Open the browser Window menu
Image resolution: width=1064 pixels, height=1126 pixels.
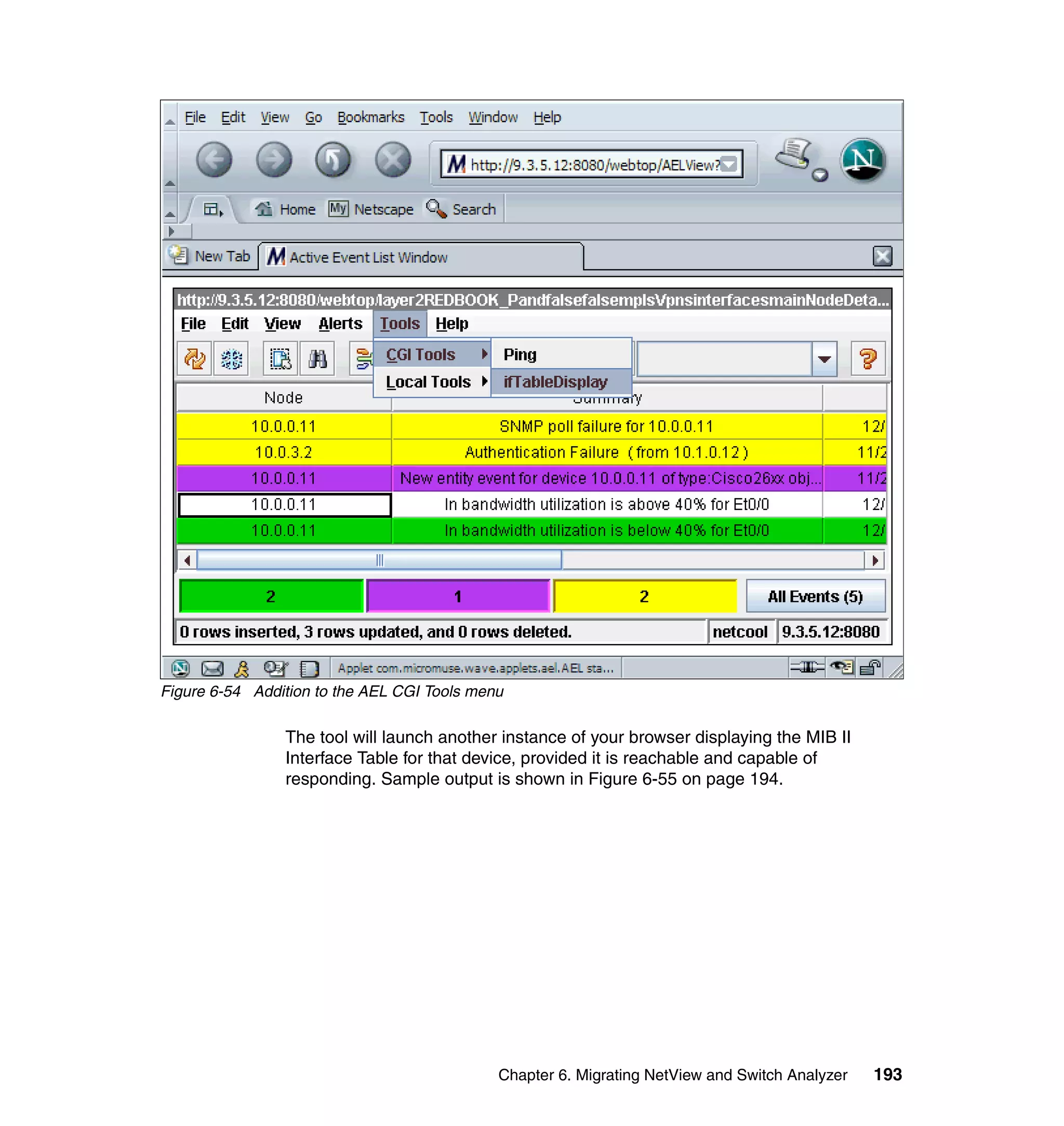493,117
